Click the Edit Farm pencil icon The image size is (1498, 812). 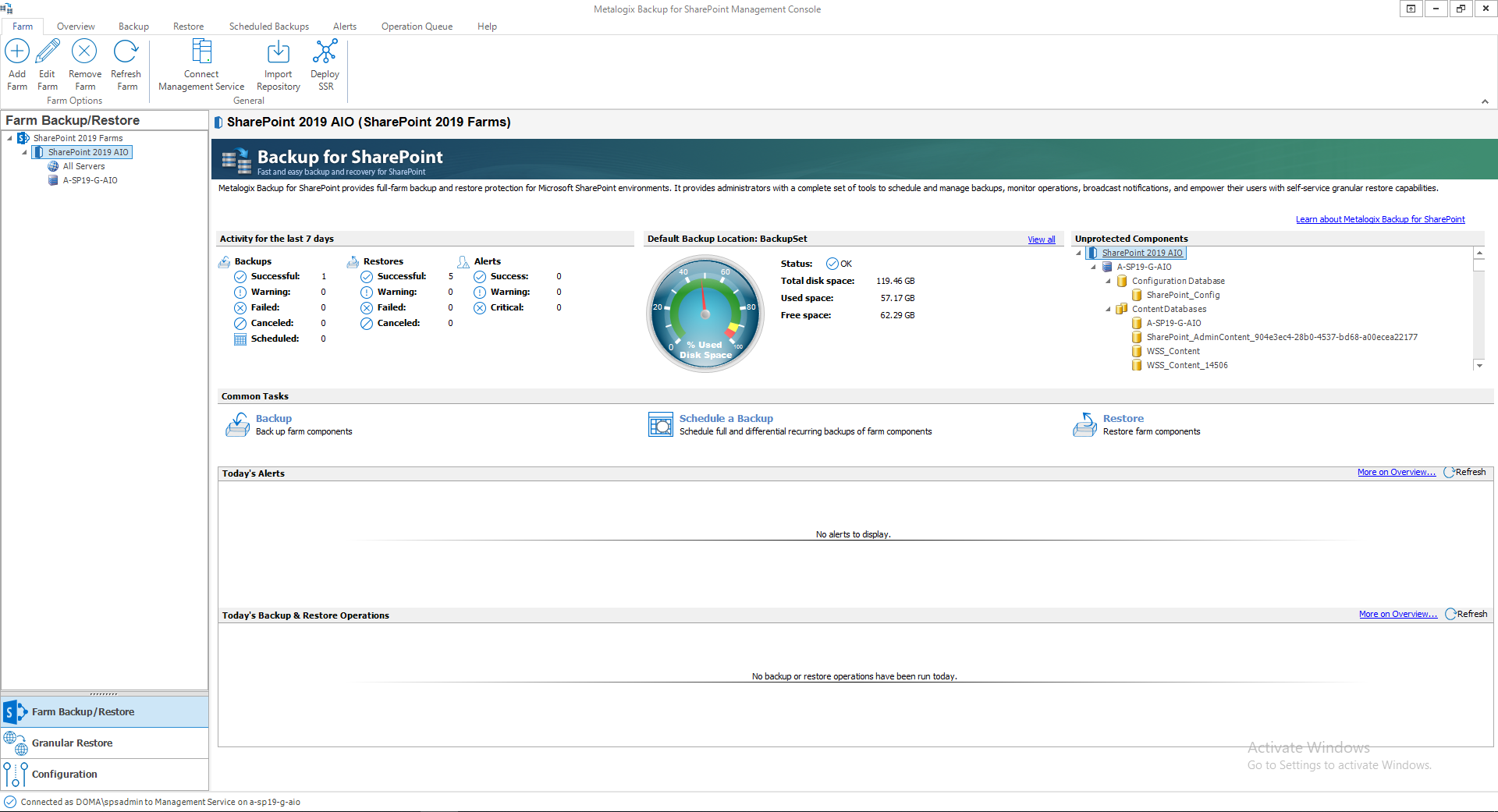pyautogui.click(x=48, y=52)
